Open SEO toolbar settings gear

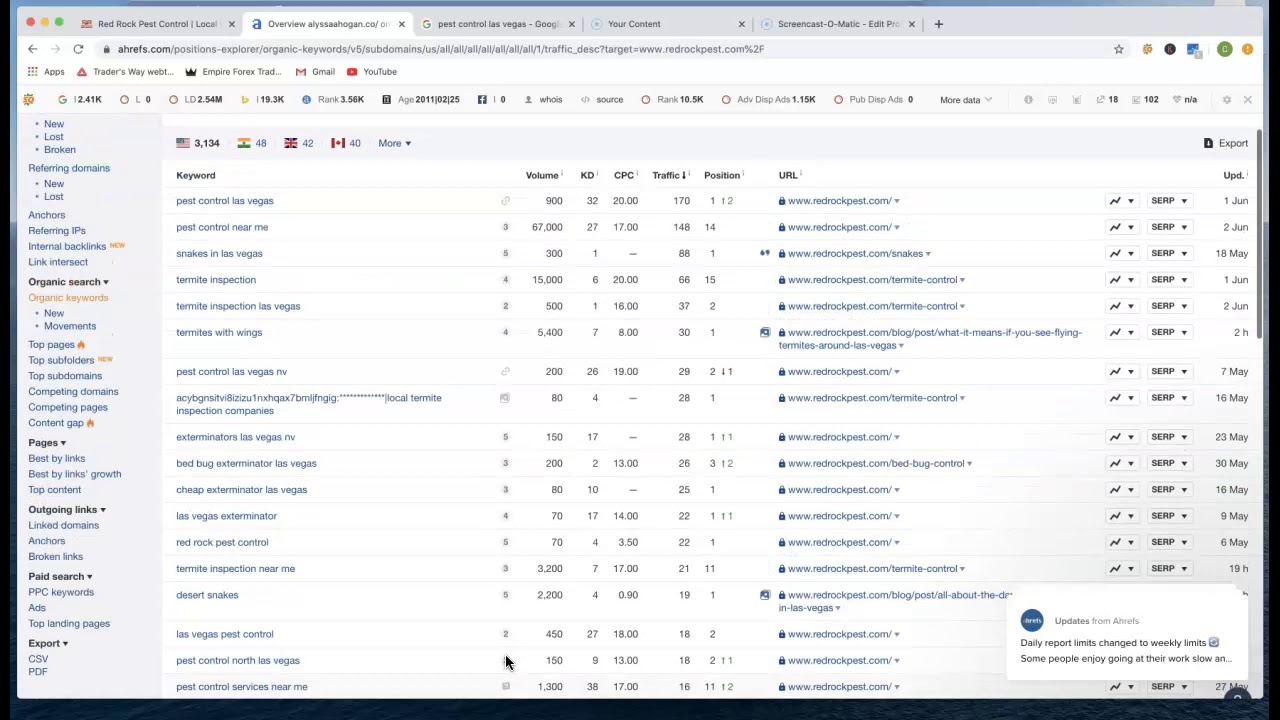click(1227, 100)
